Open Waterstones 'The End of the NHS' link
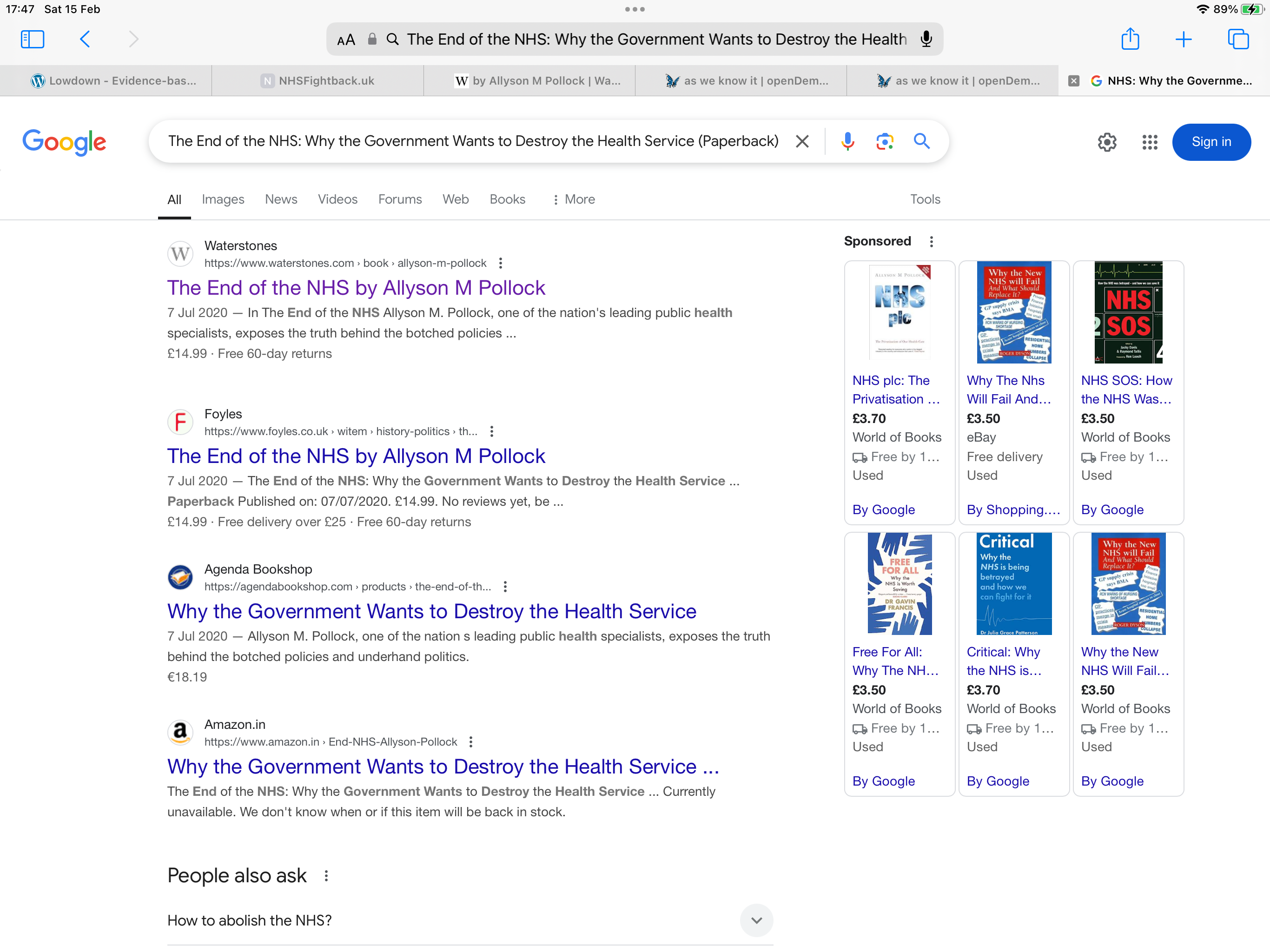This screenshot has height=952, width=1270. tap(356, 288)
